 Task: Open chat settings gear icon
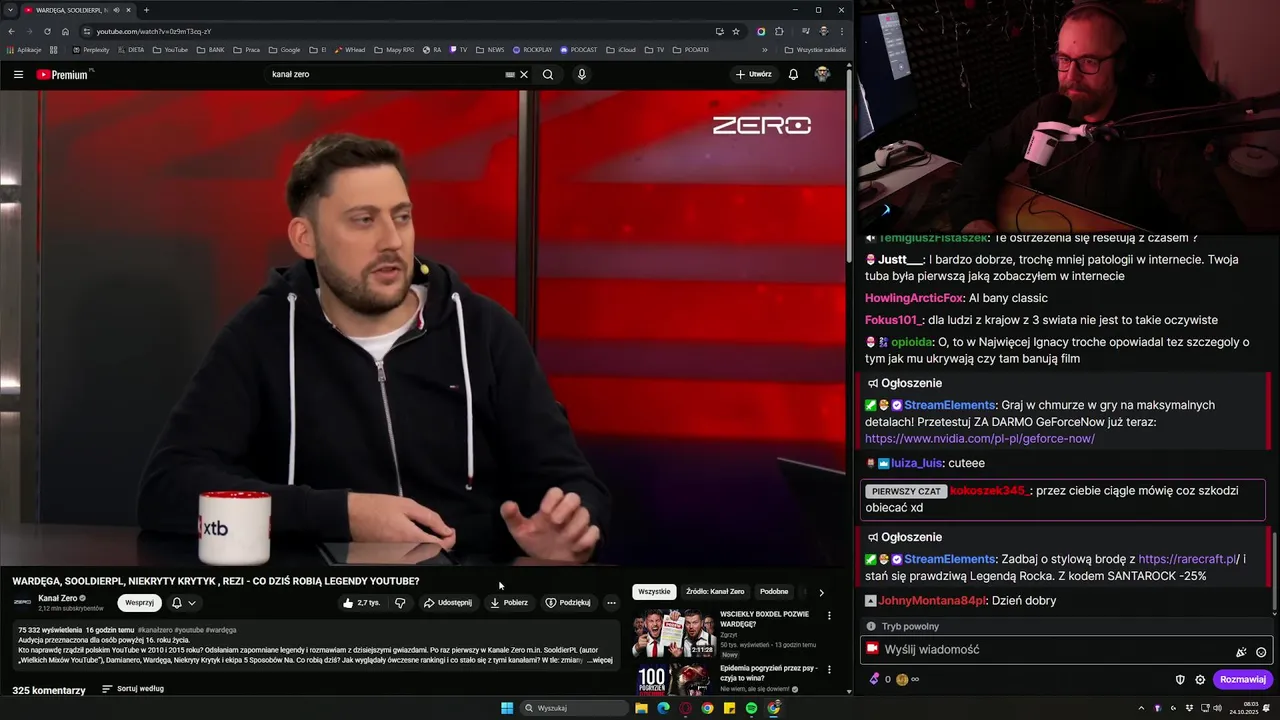(1200, 680)
